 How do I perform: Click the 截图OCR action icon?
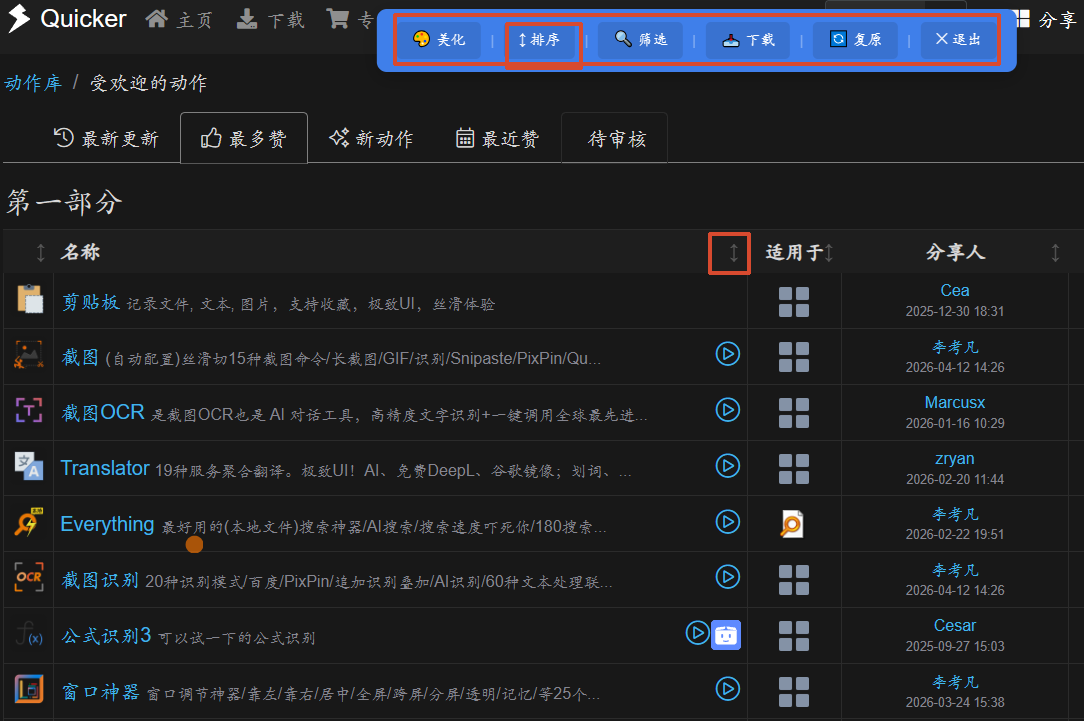[x=29, y=411]
